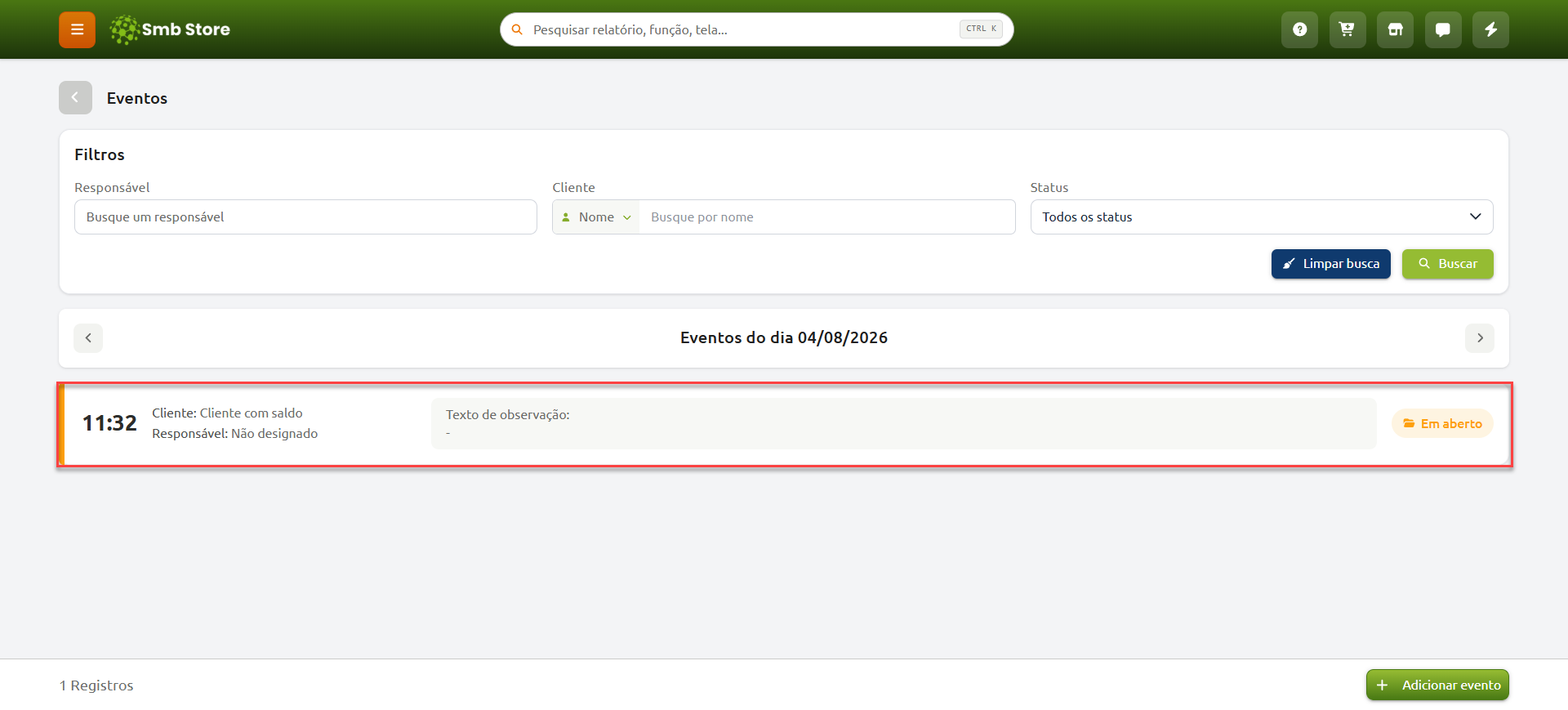Open the lightning bolt quick actions

click(1490, 29)
